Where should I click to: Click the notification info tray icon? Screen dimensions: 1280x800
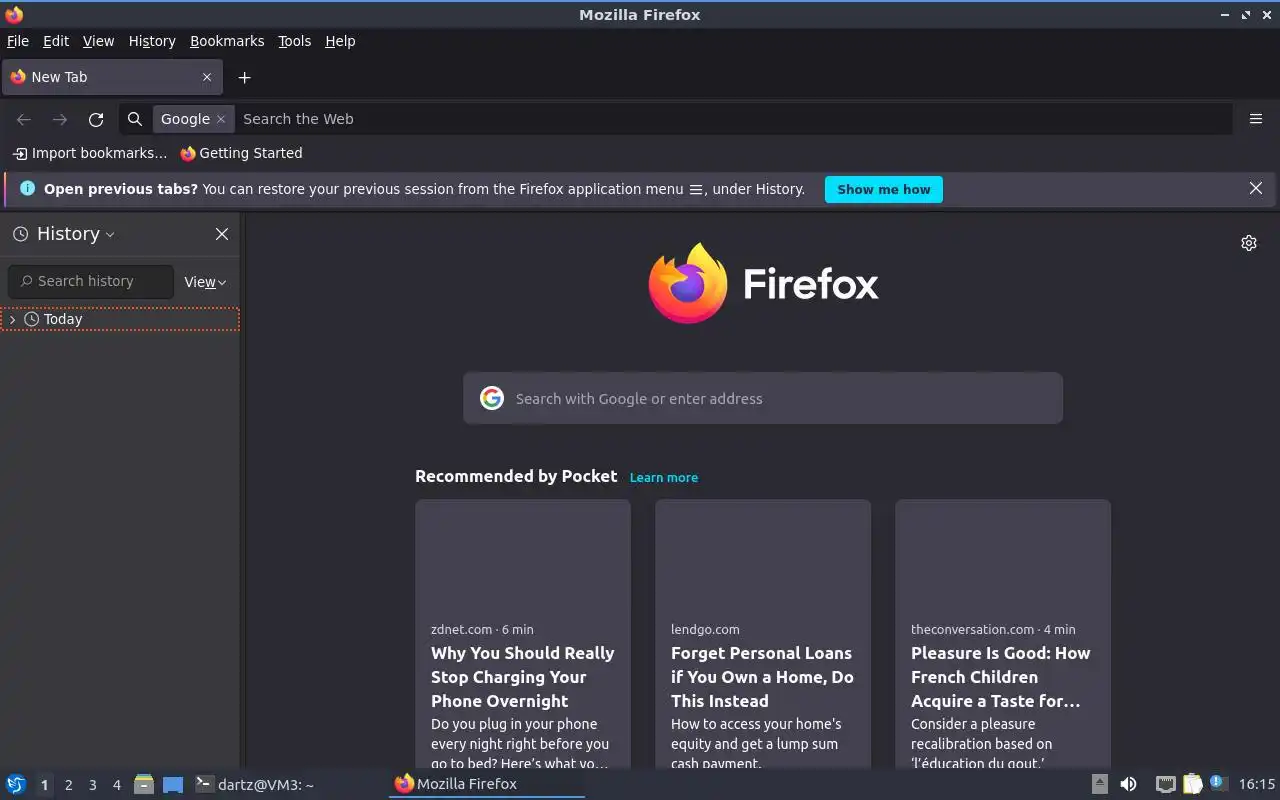tap(1217, 783)
